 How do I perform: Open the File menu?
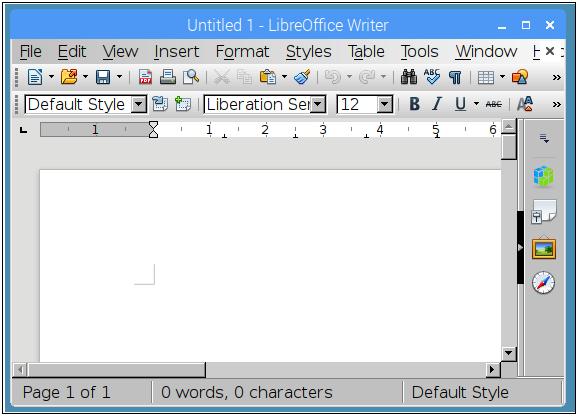click(31, 52)
